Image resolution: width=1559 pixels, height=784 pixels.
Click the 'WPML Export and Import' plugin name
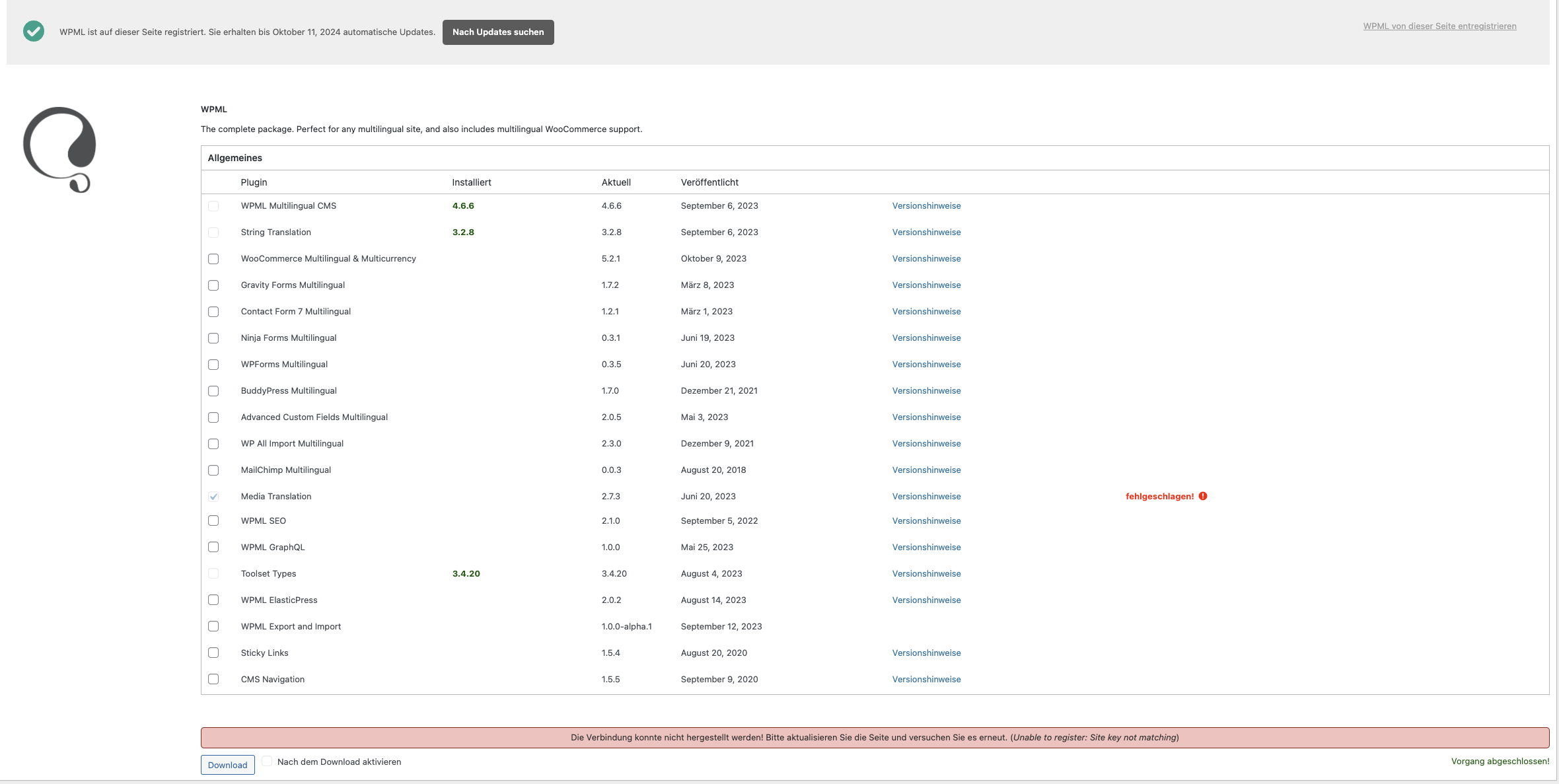[x=291, y=627]
